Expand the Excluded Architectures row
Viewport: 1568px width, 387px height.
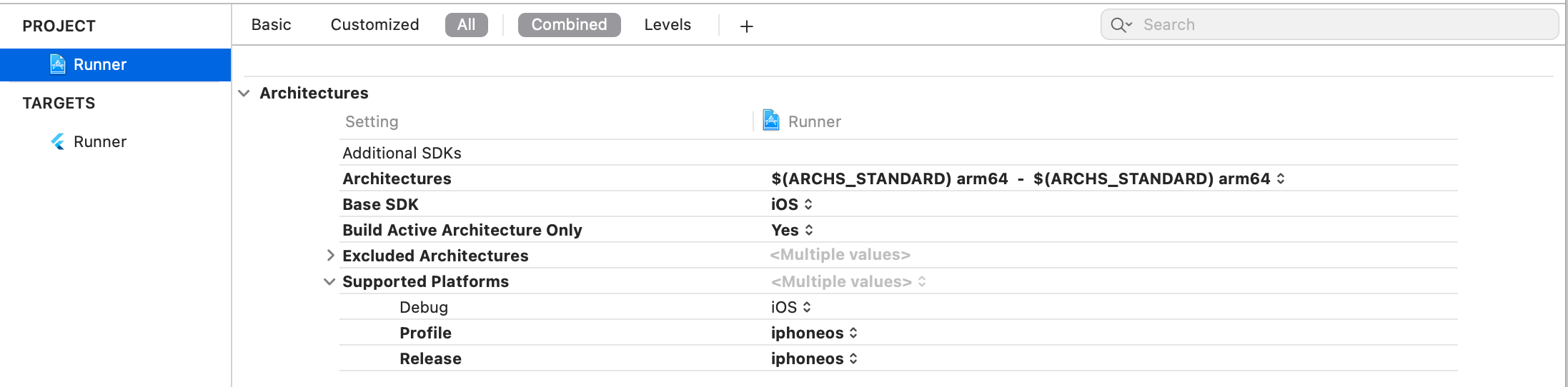coord(330,255)
